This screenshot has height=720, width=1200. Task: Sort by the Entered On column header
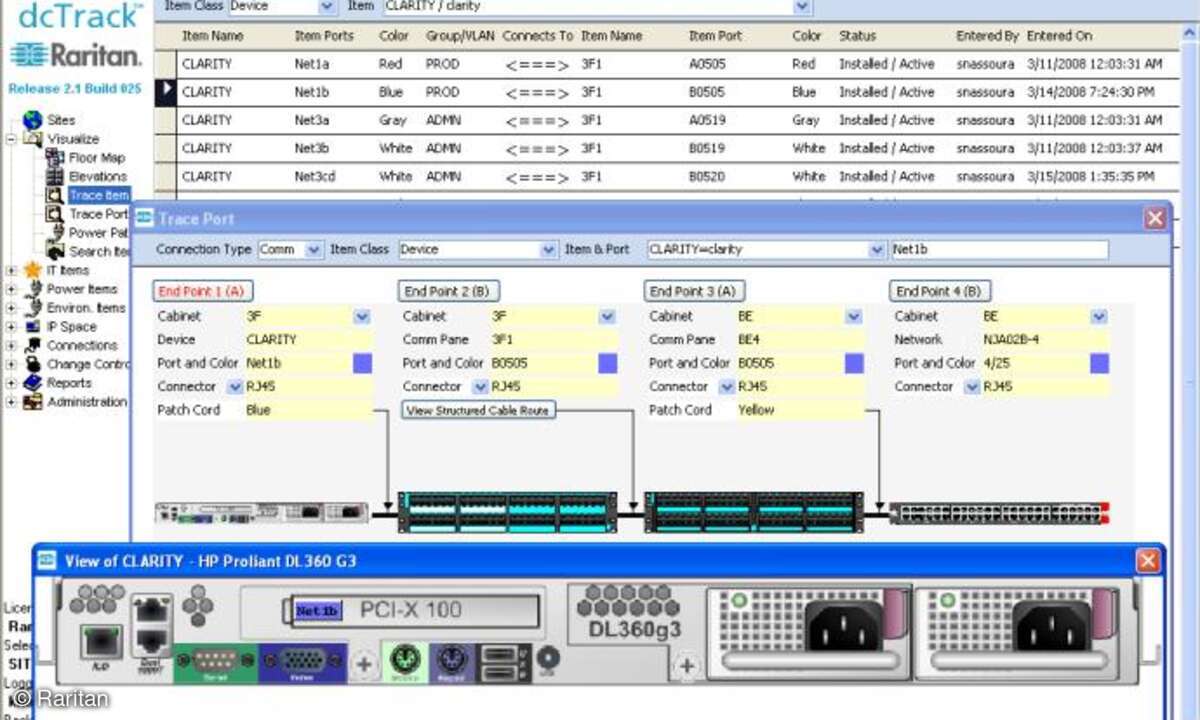(1060, 36)
